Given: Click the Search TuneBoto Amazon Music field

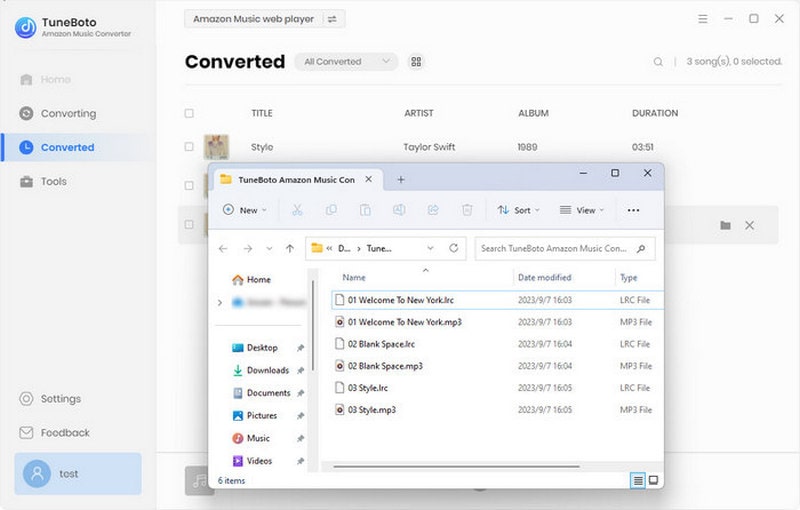Looking at the screenshot, I should coord(565,249).
